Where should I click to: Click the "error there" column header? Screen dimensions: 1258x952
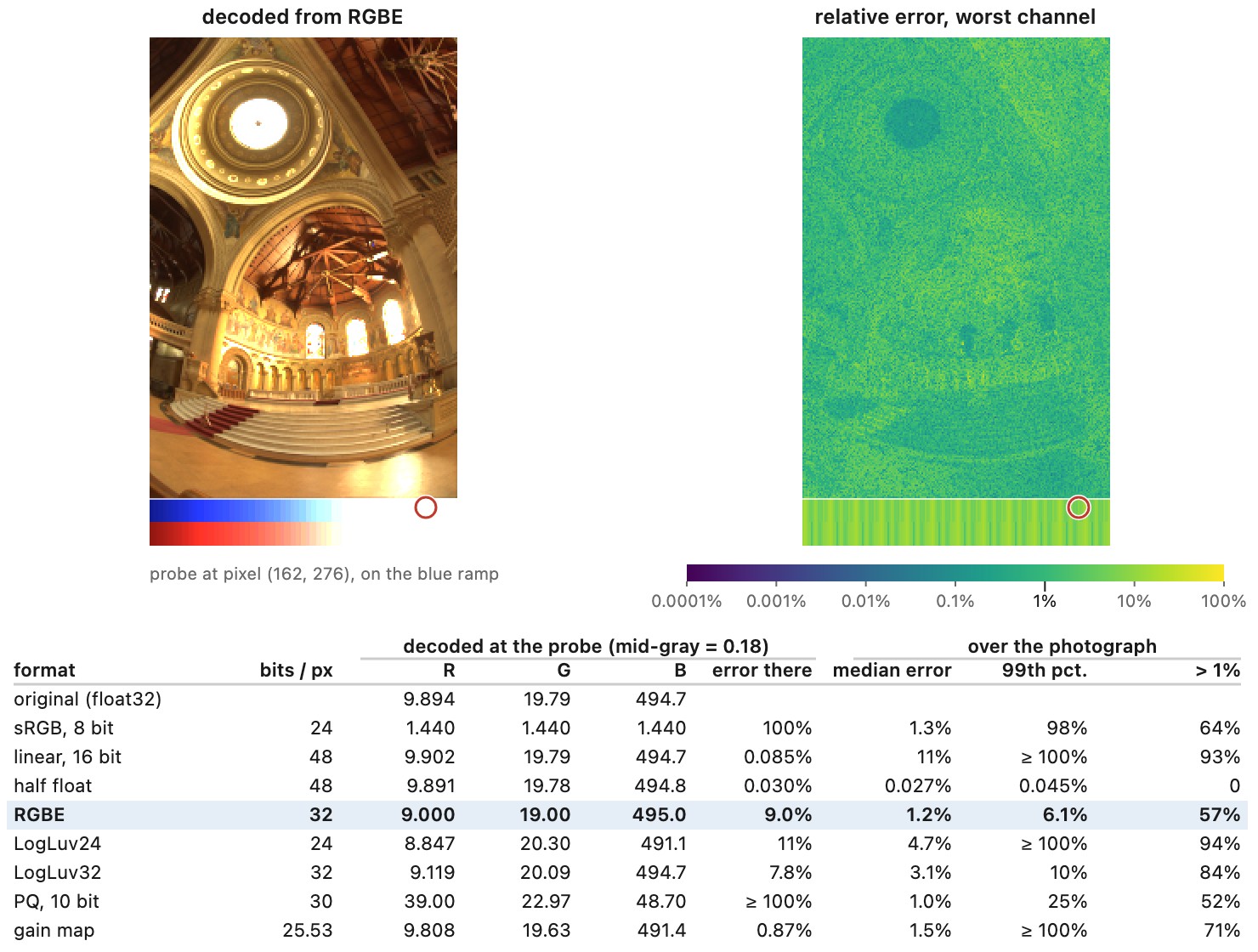pos(762,670)
